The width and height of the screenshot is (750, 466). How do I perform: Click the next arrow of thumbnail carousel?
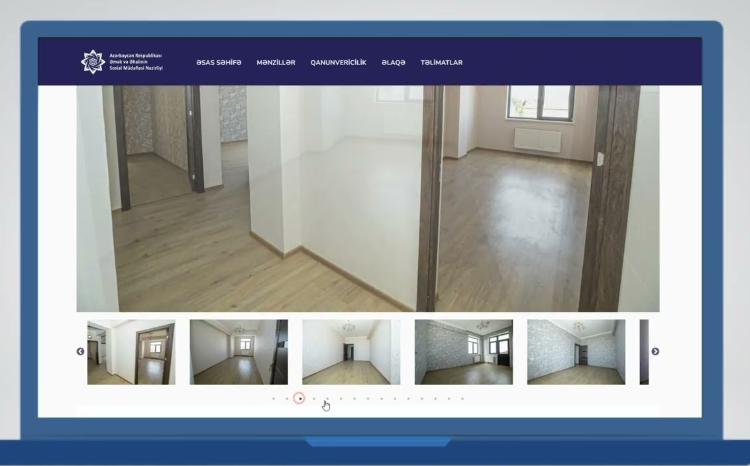click(655, 351)
